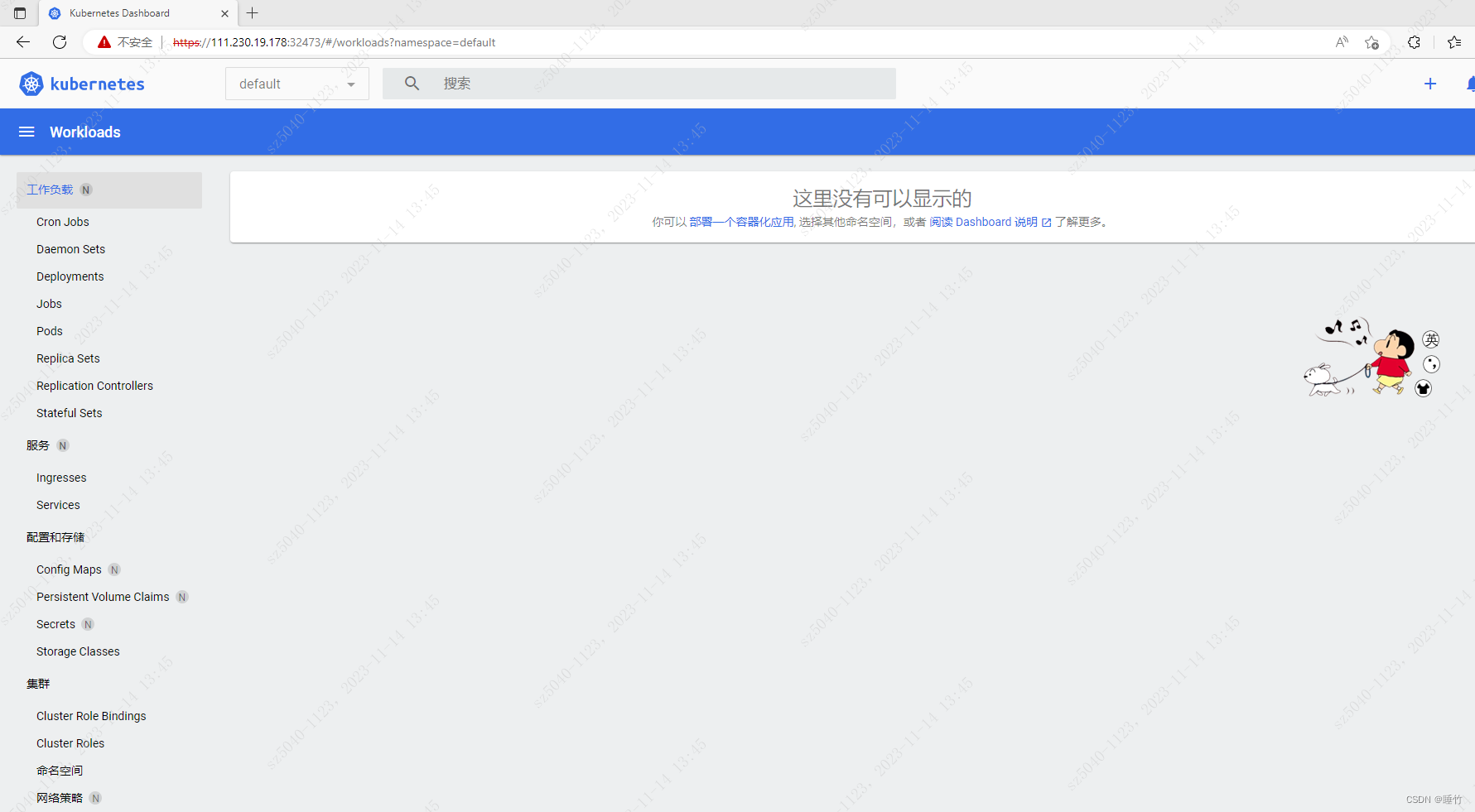Image resolution: width=1475 pixels, height=812 pixels.
Task: Click the N badge beside Persistent Volume Claims
Action: (x=182, y=598)
